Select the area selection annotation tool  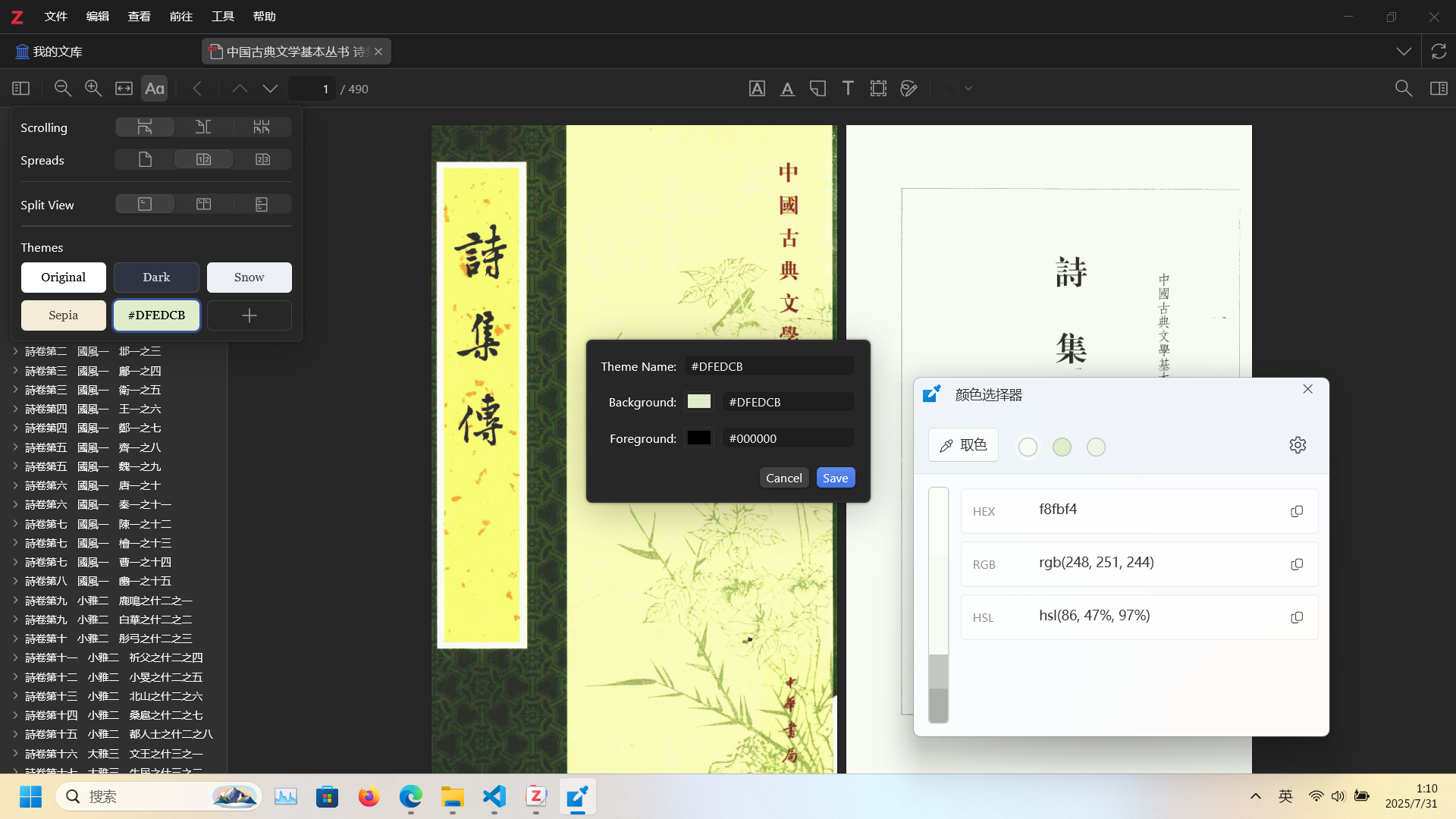point(878,89)
